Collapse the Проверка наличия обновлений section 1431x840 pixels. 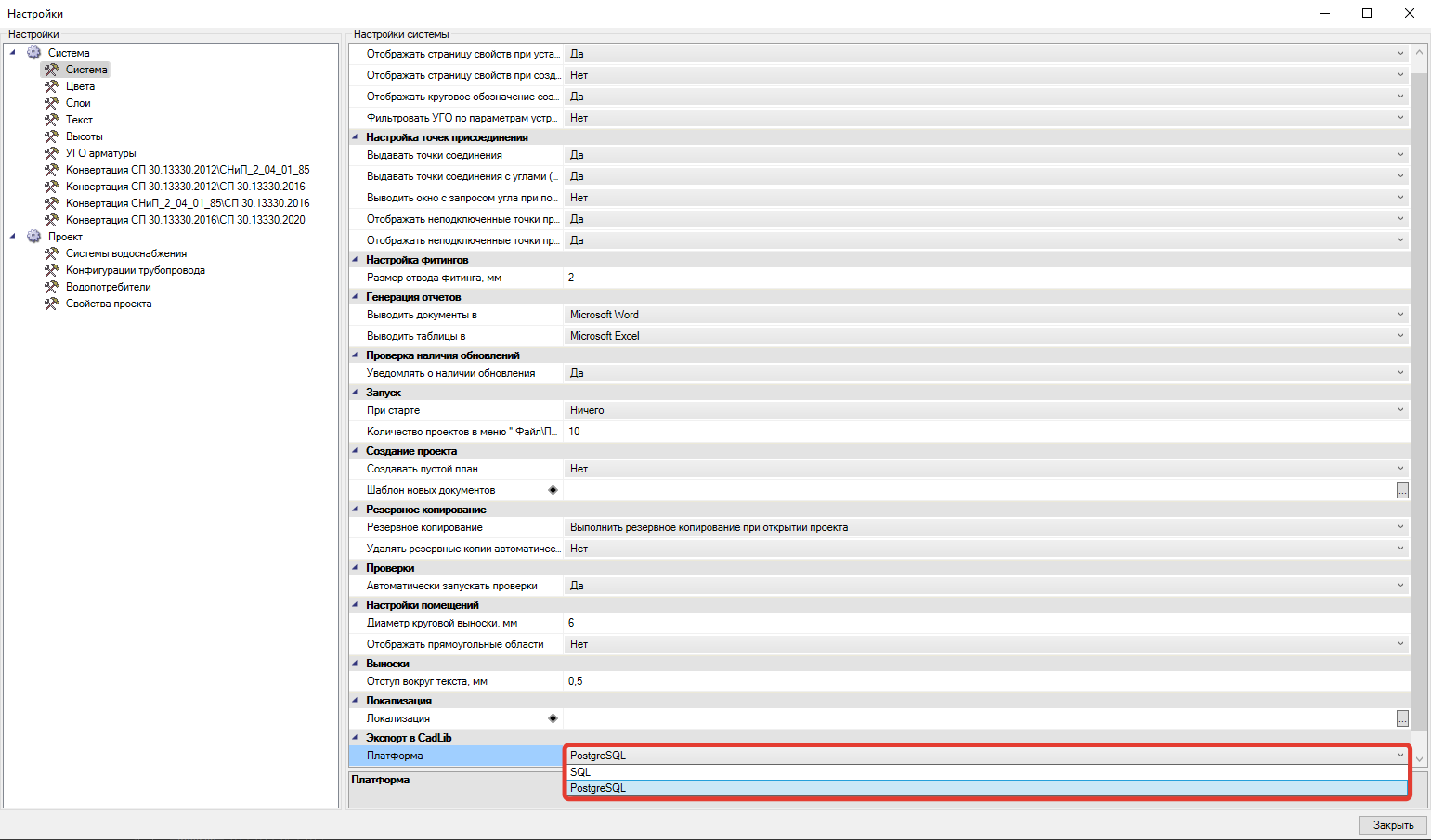click(356, 355)
